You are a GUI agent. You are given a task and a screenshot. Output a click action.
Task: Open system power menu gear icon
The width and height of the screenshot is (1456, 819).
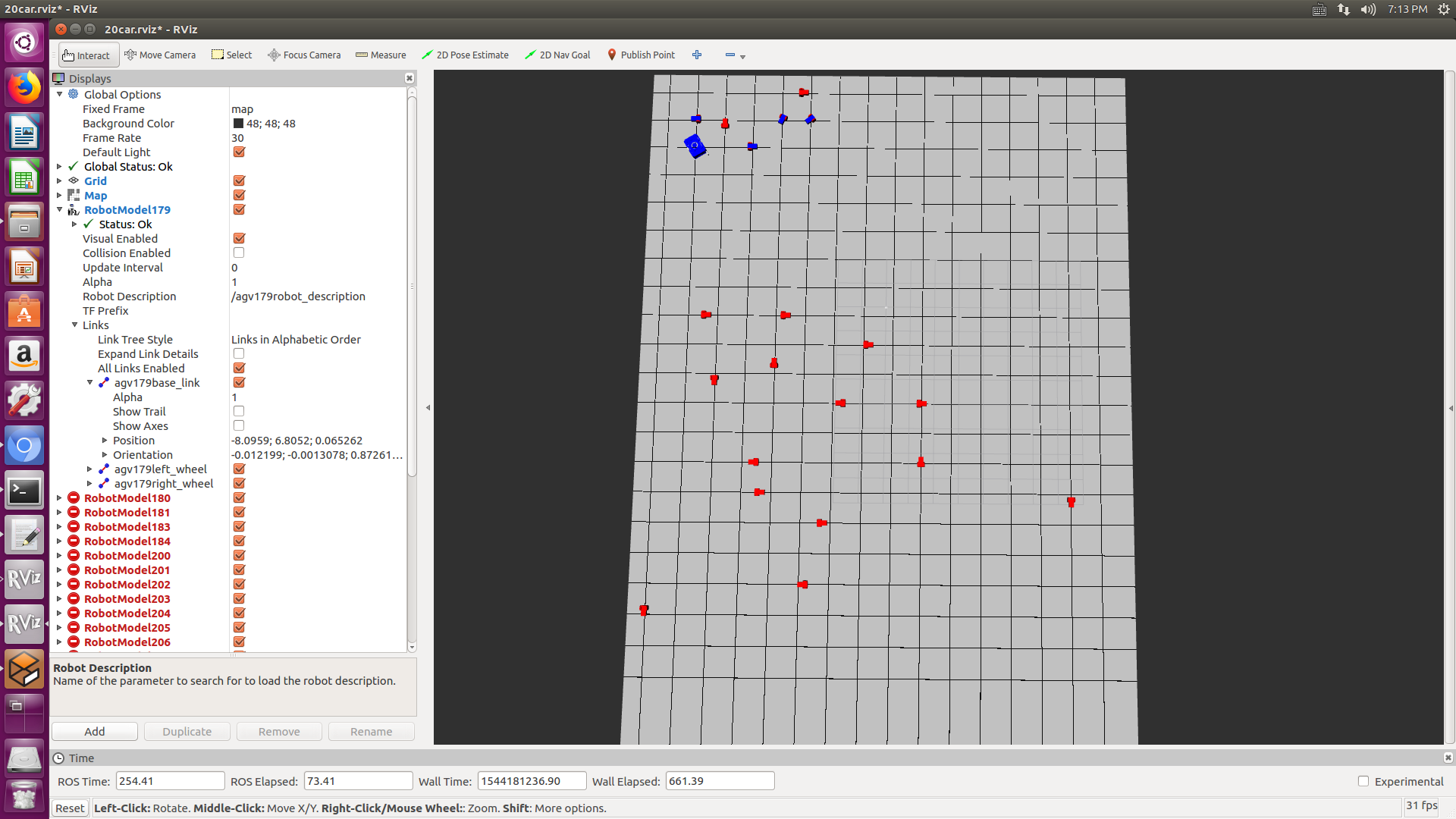click(1444, 9)
